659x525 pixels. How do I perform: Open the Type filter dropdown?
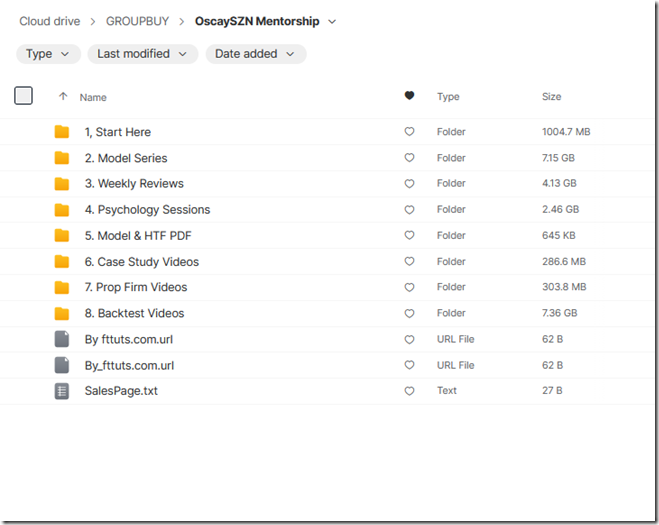pyautogui.click(x=48, y=54)
